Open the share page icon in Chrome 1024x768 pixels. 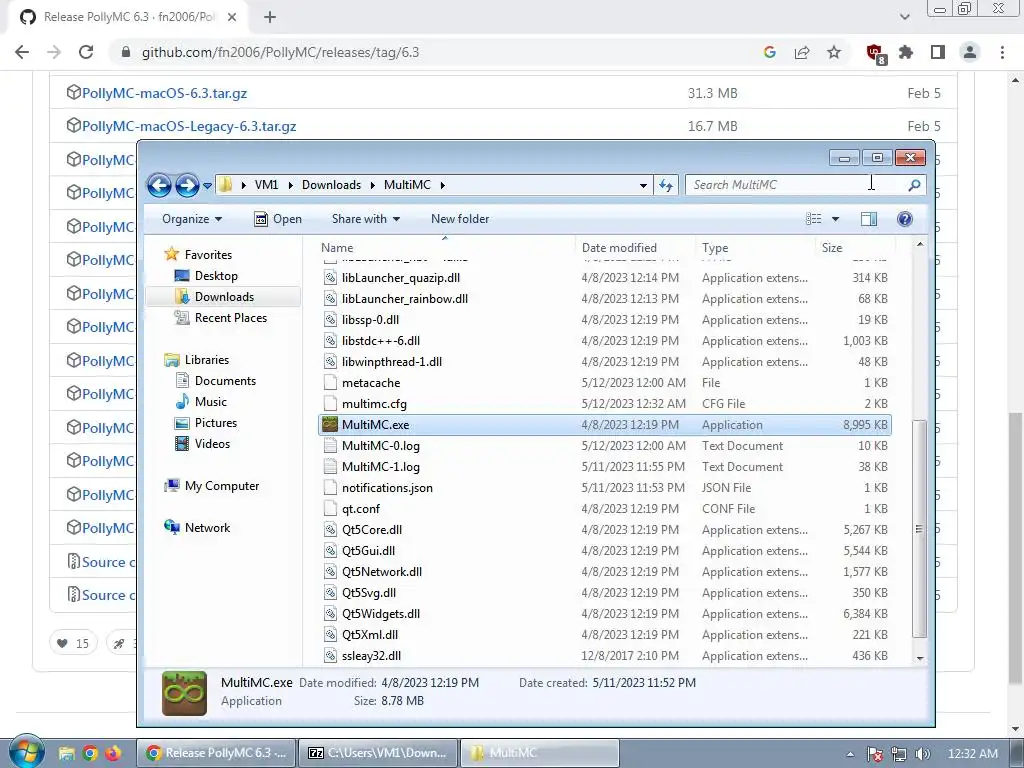[x=802, y=52]
